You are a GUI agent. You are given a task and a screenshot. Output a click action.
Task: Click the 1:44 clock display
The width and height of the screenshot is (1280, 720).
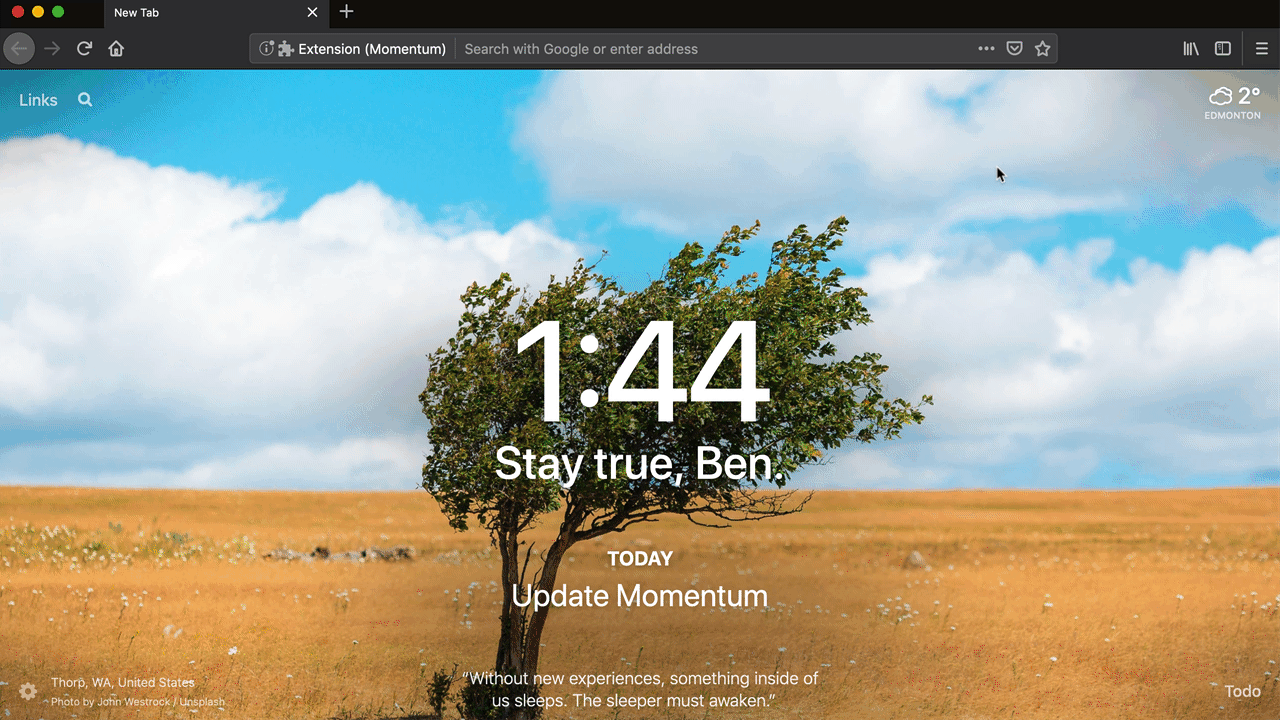click(641, 370)
